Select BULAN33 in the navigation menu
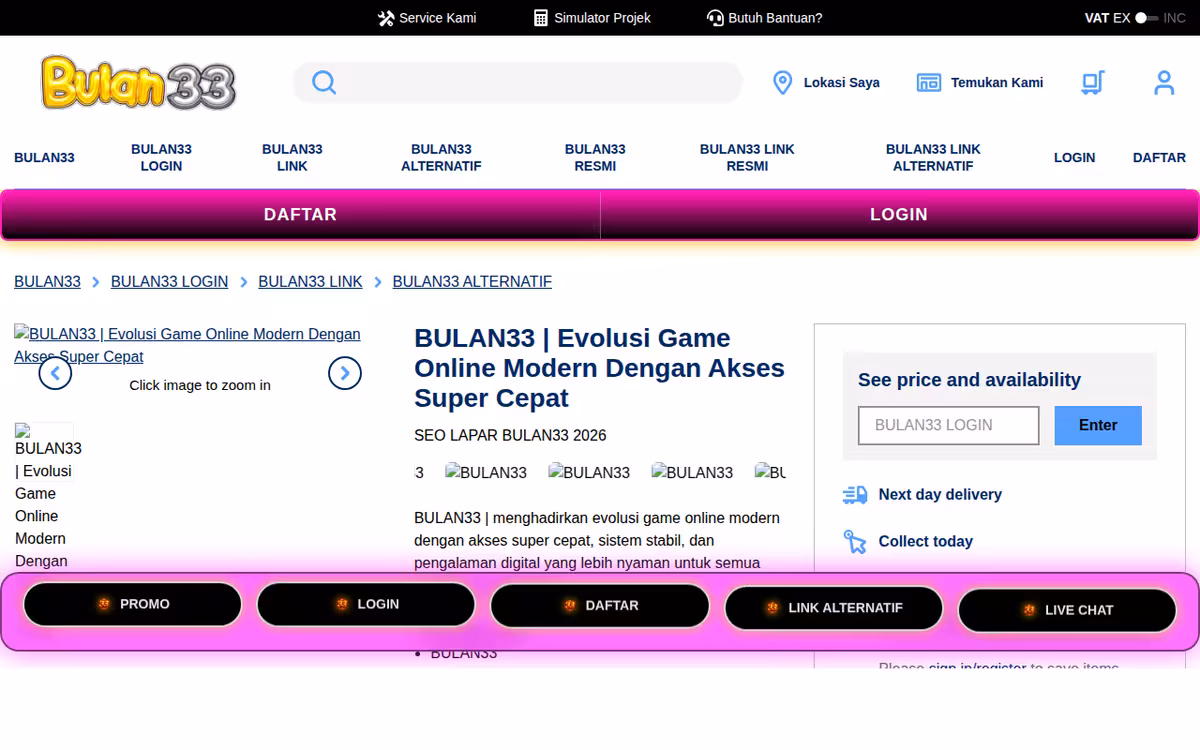 [x=44, y=158]
